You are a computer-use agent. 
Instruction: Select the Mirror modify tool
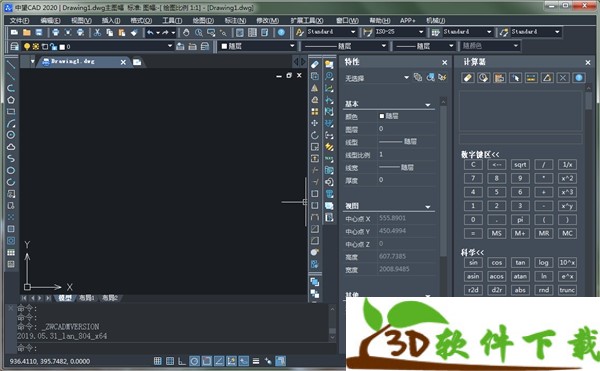pyautogui.click(x=315, y=88)
